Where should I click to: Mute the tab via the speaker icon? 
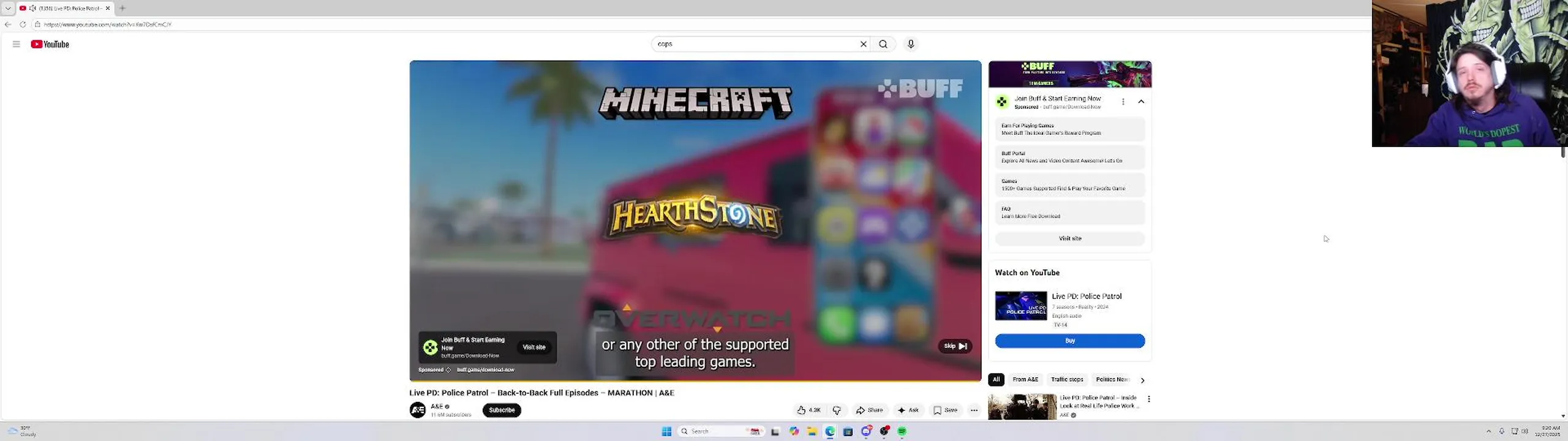click(x=32, y=8)
